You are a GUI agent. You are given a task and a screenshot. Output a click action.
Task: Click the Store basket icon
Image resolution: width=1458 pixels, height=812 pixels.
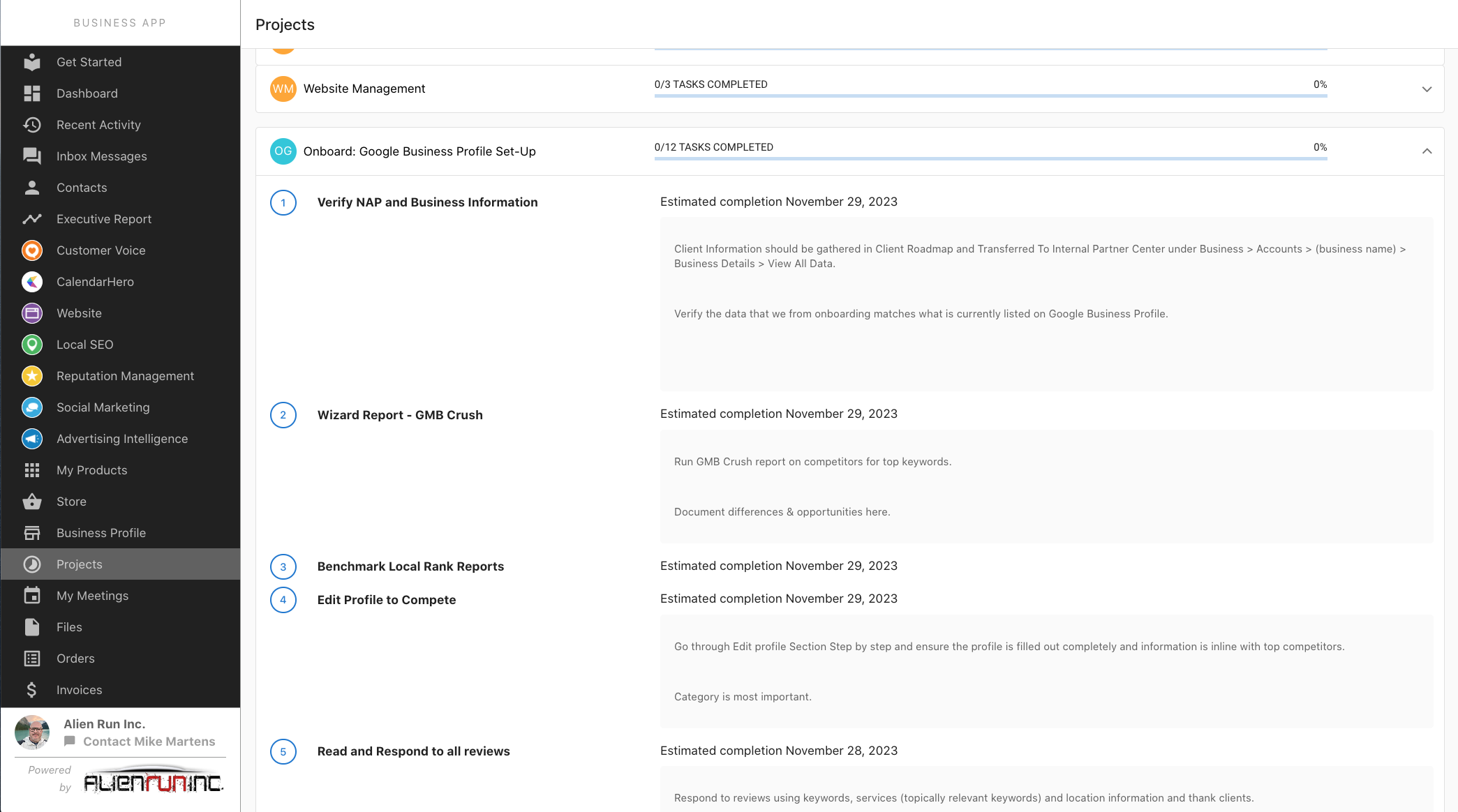tap(32, 502)
